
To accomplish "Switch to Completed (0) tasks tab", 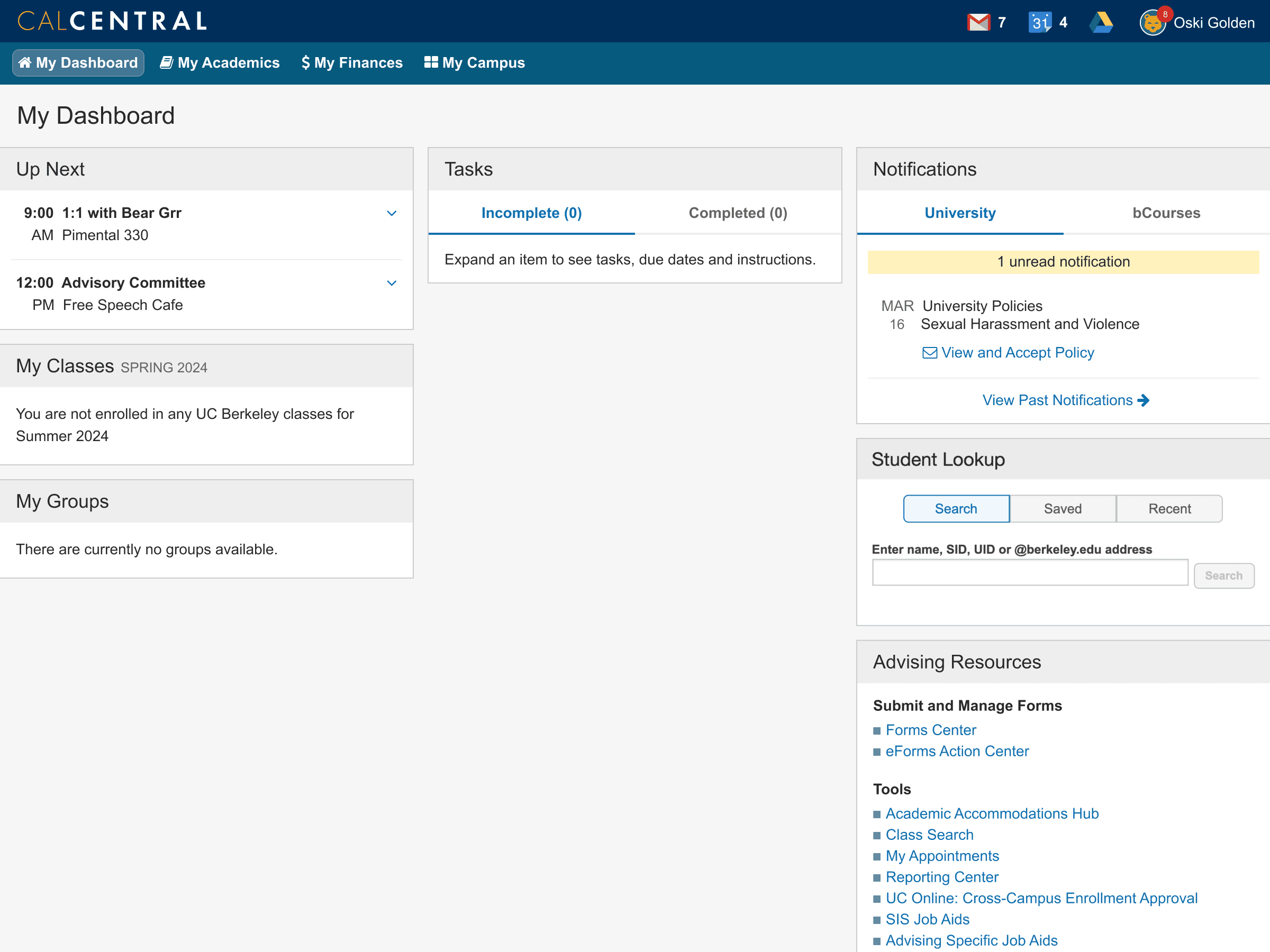I will coord(738,213).
